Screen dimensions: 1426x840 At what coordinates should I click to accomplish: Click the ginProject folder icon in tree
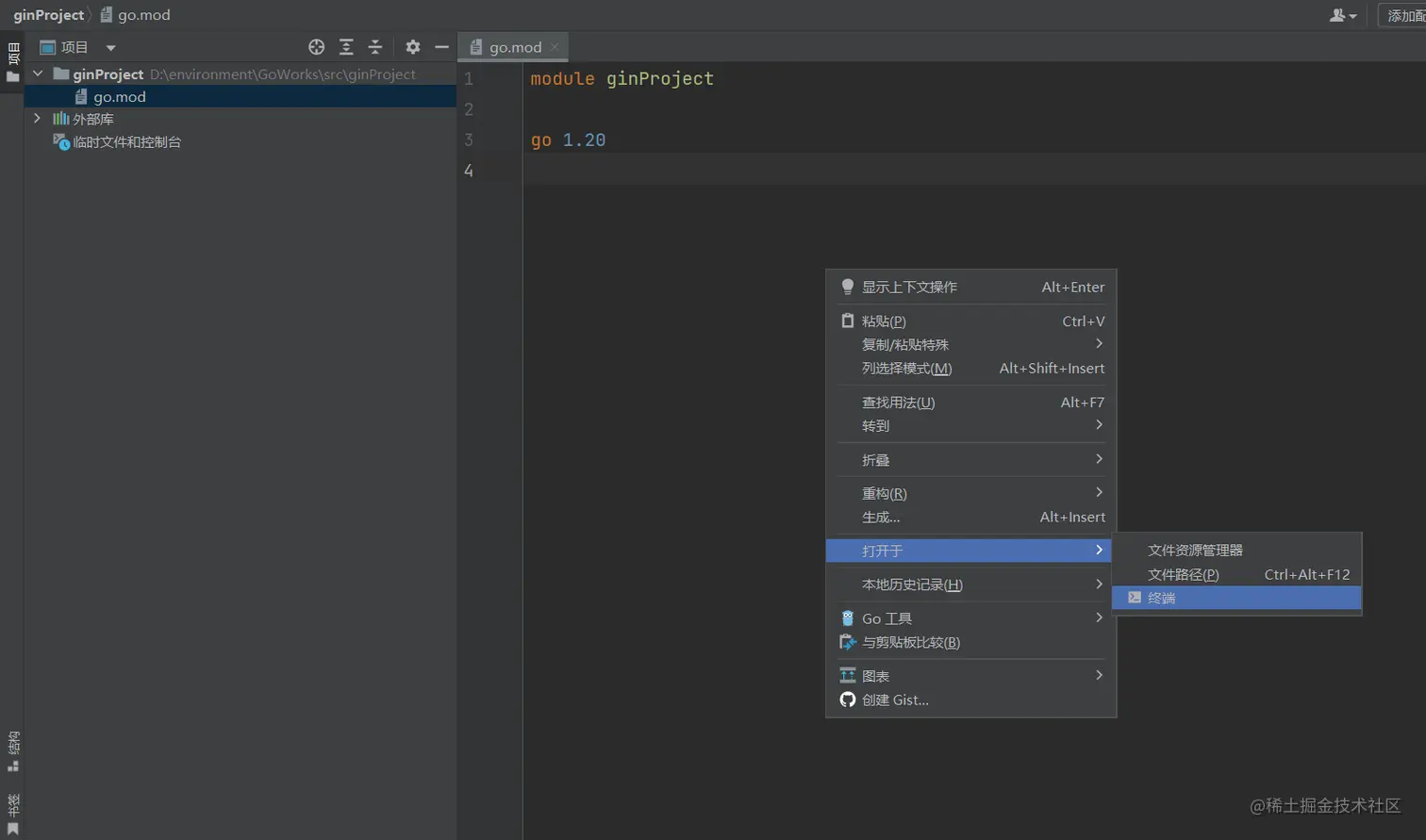pyautogui.click(x=61, y=74)
